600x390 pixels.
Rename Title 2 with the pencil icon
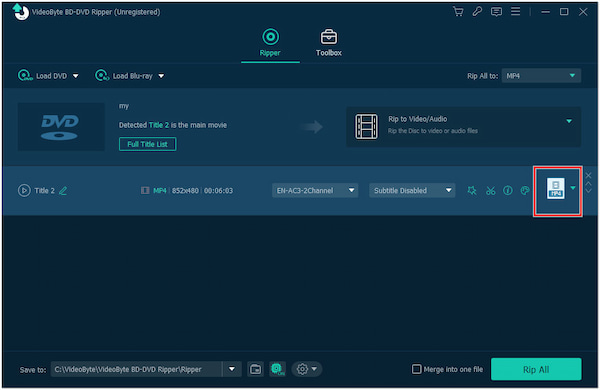pos(63,191)
